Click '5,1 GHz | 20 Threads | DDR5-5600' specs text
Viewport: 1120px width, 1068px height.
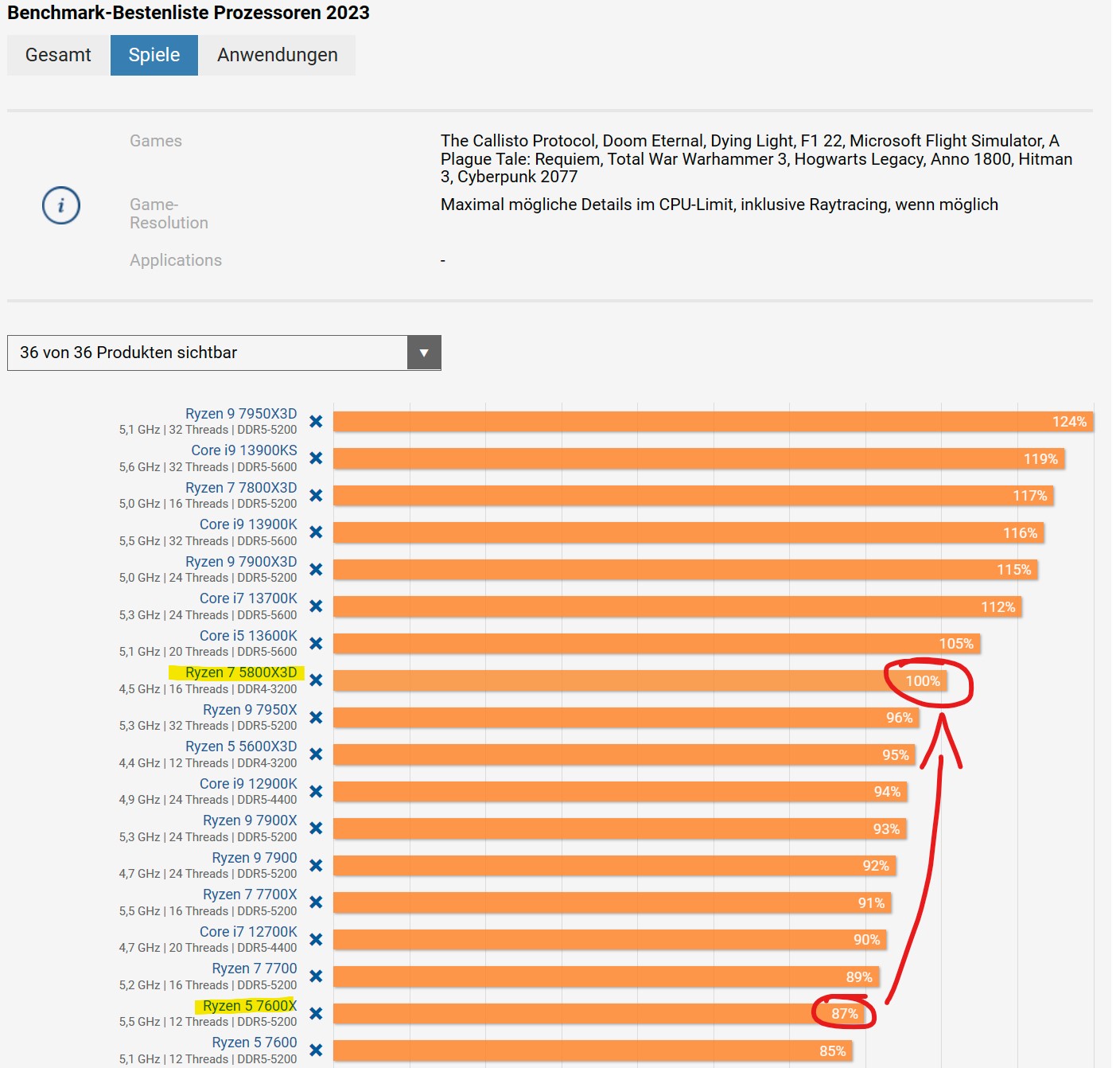[x=208, y=652]
